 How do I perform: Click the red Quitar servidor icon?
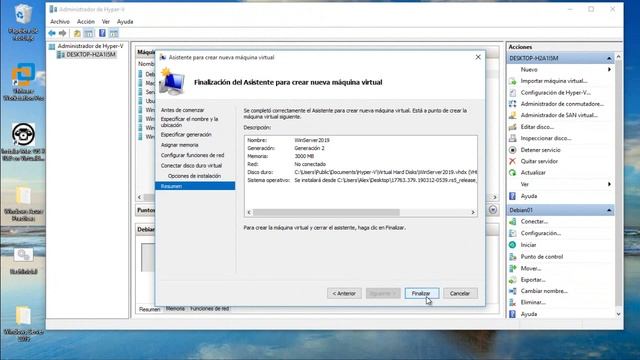click(513, 161)
